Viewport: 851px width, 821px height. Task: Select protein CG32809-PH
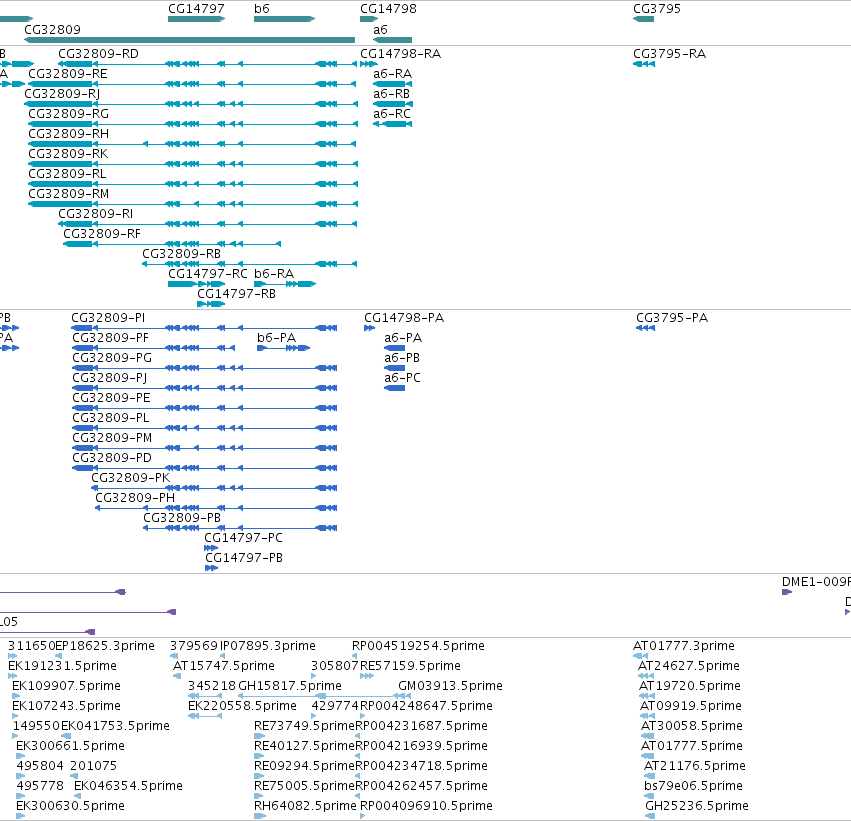coord(135,498)
